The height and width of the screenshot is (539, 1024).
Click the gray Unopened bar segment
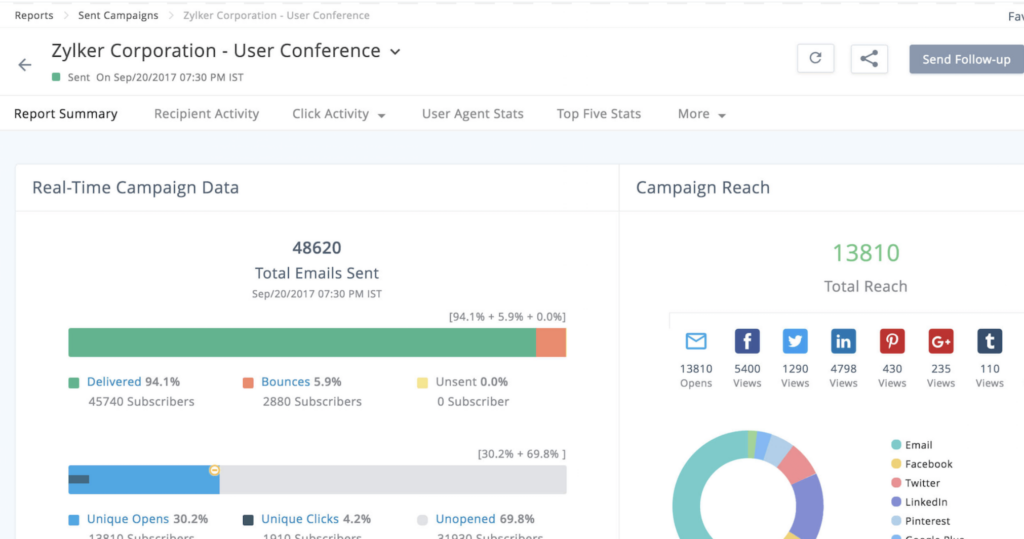[392, 480]
